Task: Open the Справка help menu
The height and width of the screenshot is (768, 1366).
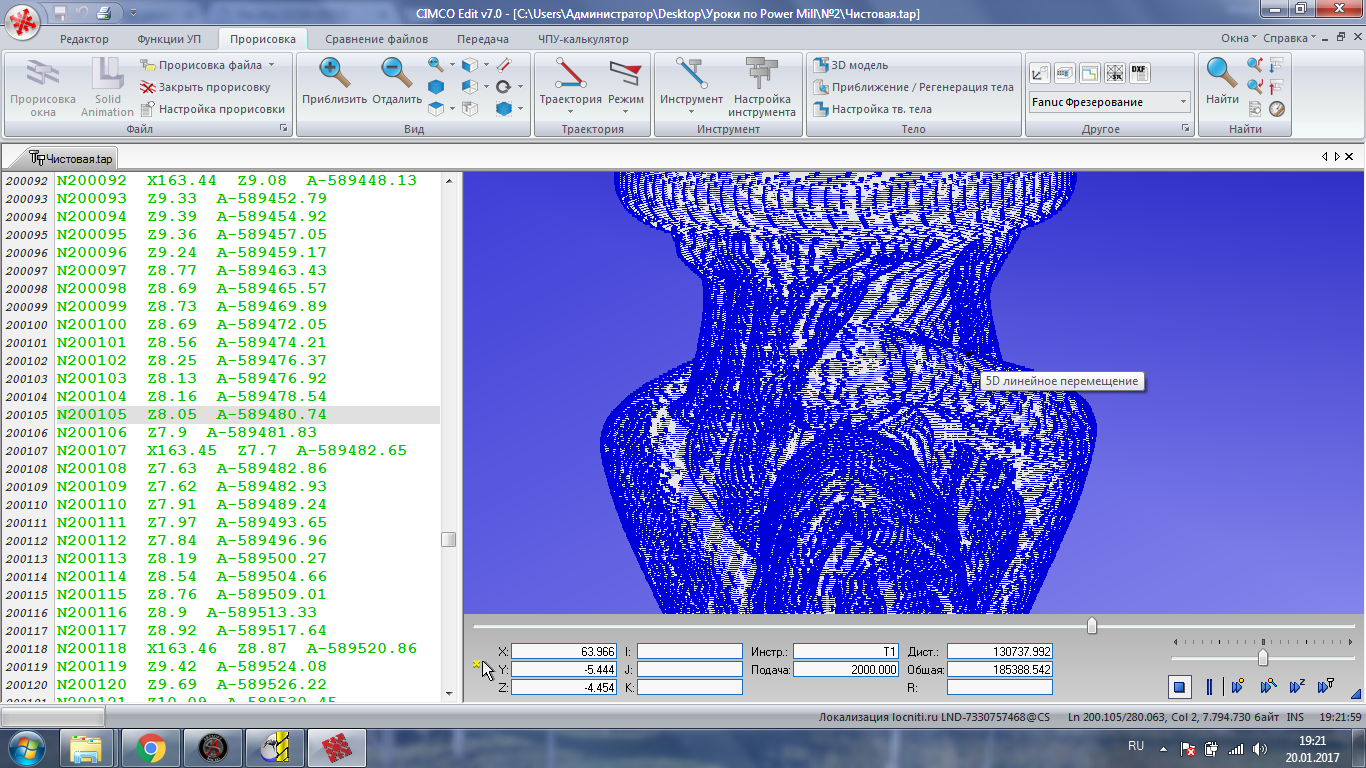Action: [x=1289, y=38]
